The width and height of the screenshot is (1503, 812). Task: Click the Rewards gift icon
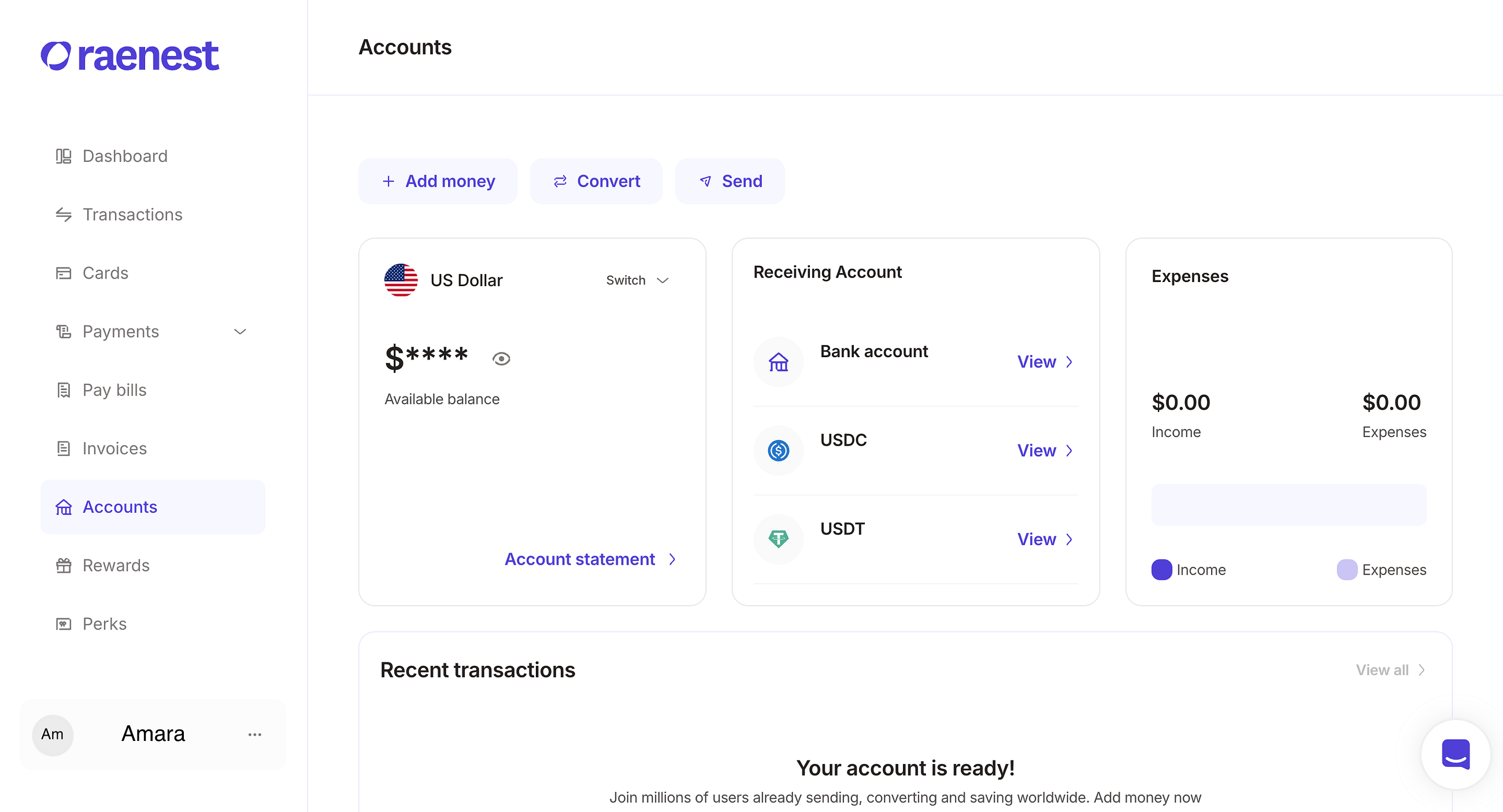(x=64, y=565)
